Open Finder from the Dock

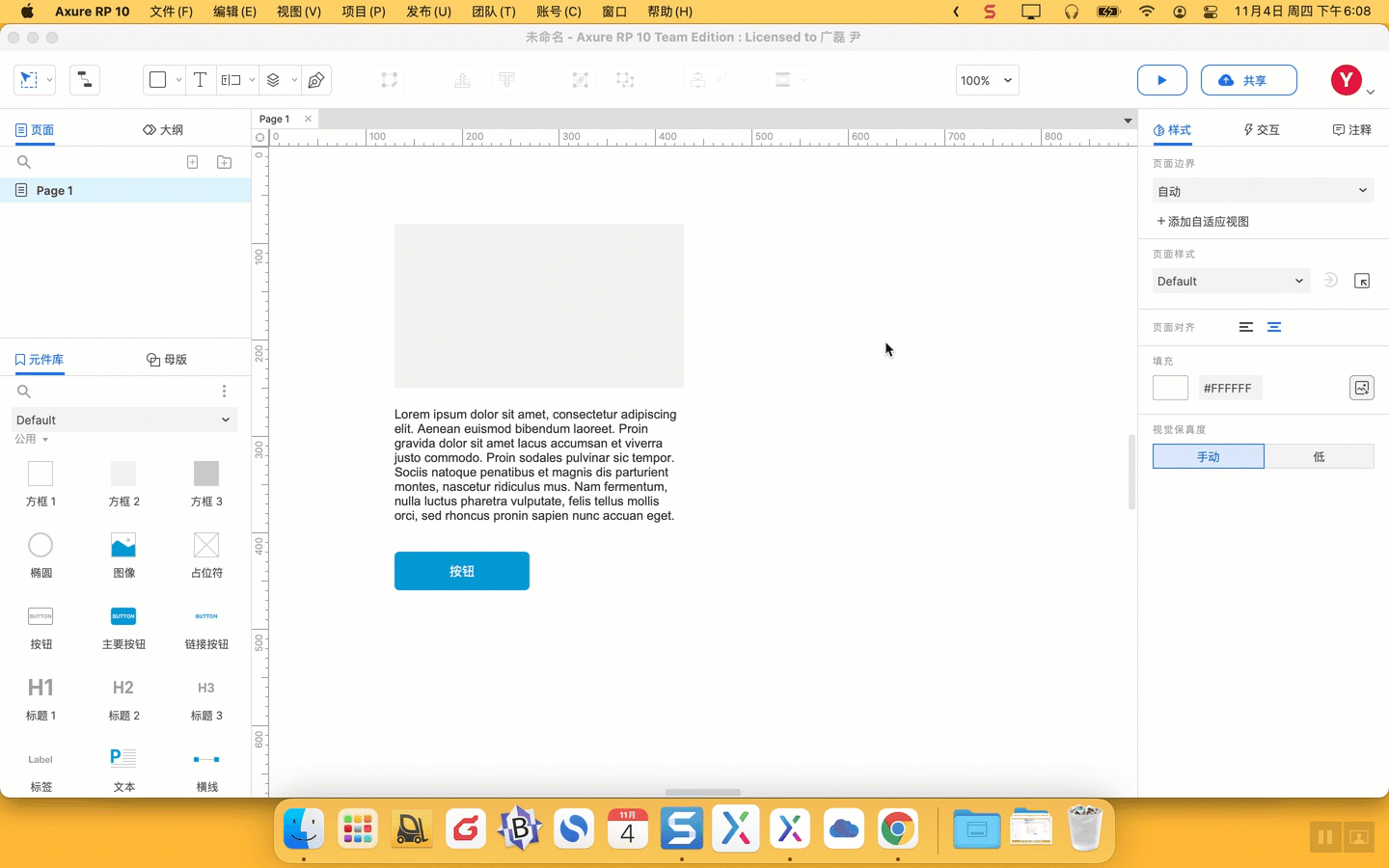304,828
